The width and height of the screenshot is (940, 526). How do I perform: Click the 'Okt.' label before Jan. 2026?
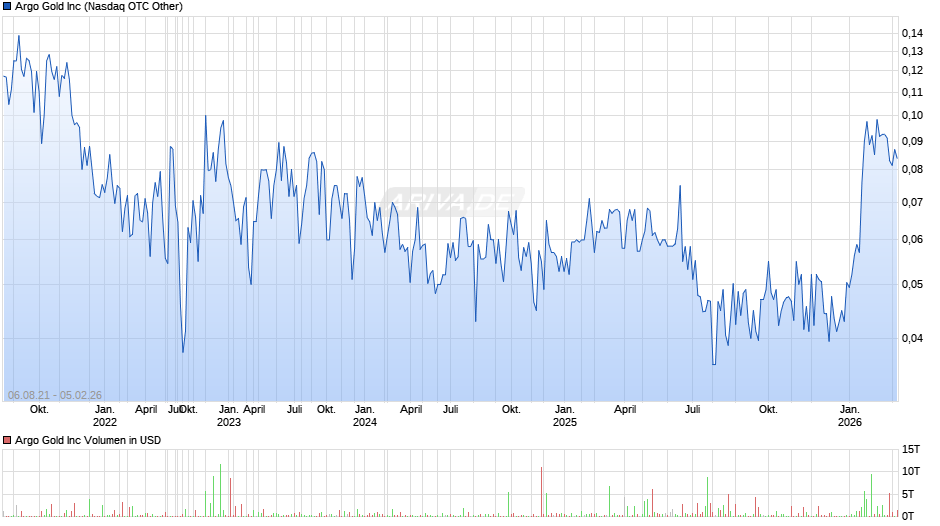click(768, 410)
